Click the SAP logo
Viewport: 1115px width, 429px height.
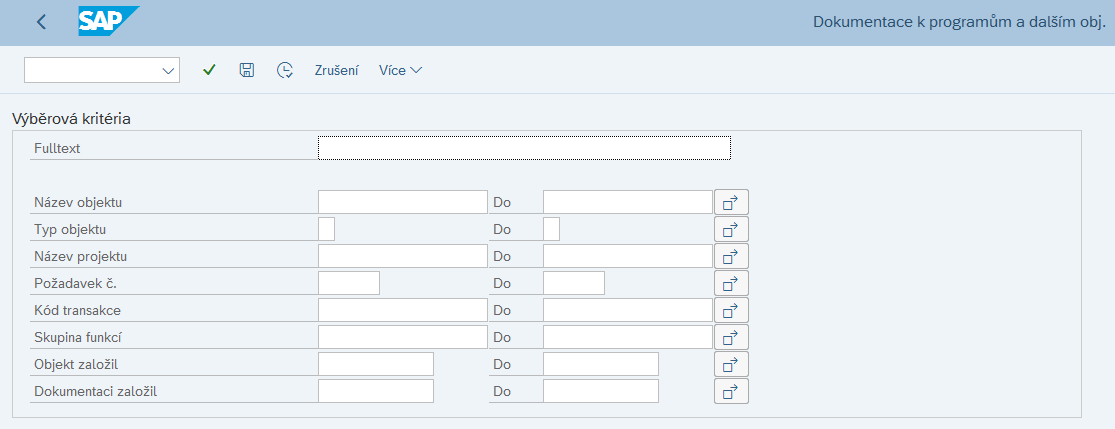[x=107, y=21]
